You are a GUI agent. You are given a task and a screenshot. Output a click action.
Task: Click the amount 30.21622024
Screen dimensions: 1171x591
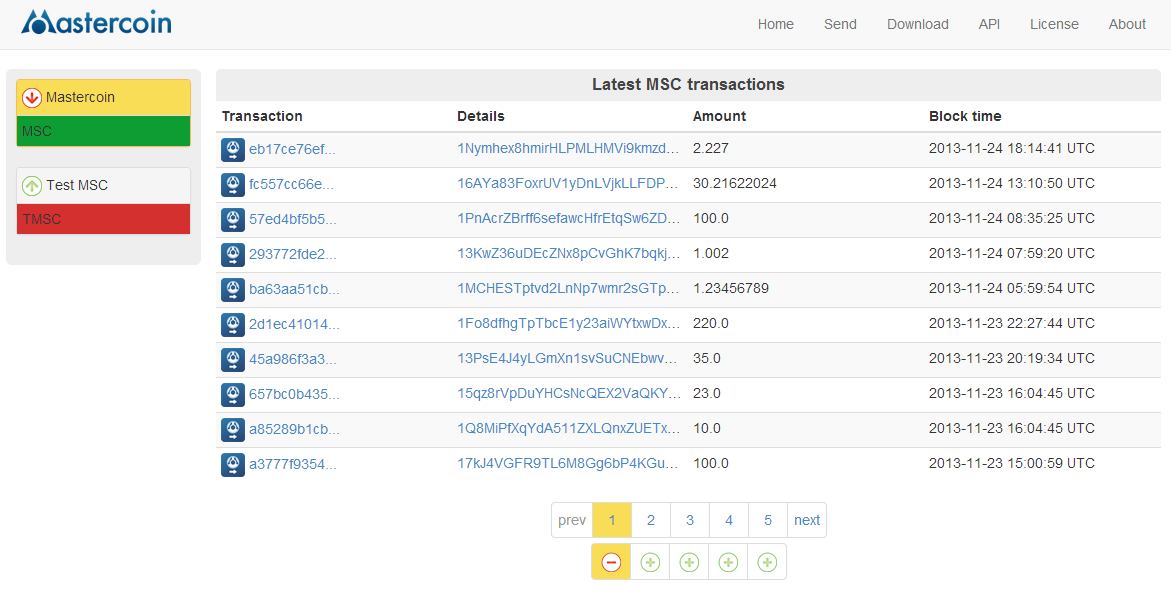tap(735, 183)
